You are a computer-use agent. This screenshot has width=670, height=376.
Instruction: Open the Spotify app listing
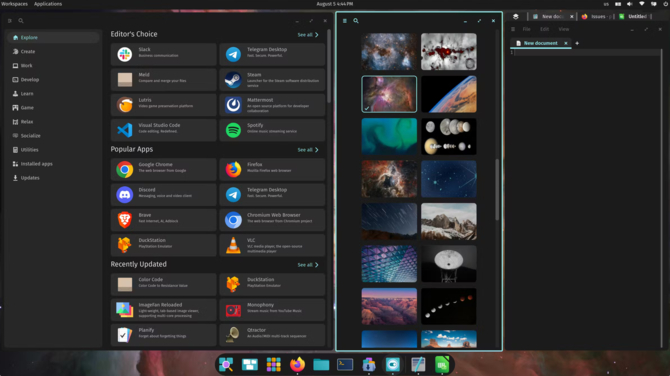[x=272, y=130]
